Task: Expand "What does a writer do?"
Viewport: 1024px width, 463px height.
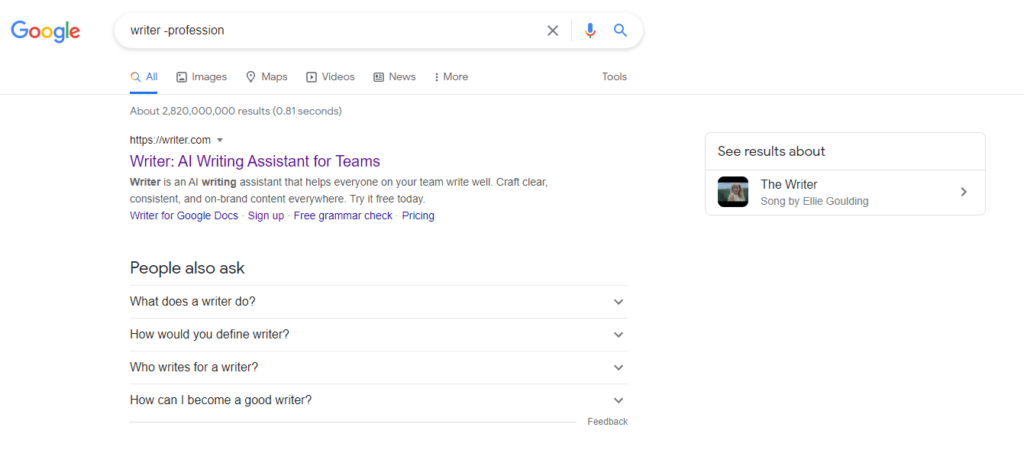Action: coord(378,302)
